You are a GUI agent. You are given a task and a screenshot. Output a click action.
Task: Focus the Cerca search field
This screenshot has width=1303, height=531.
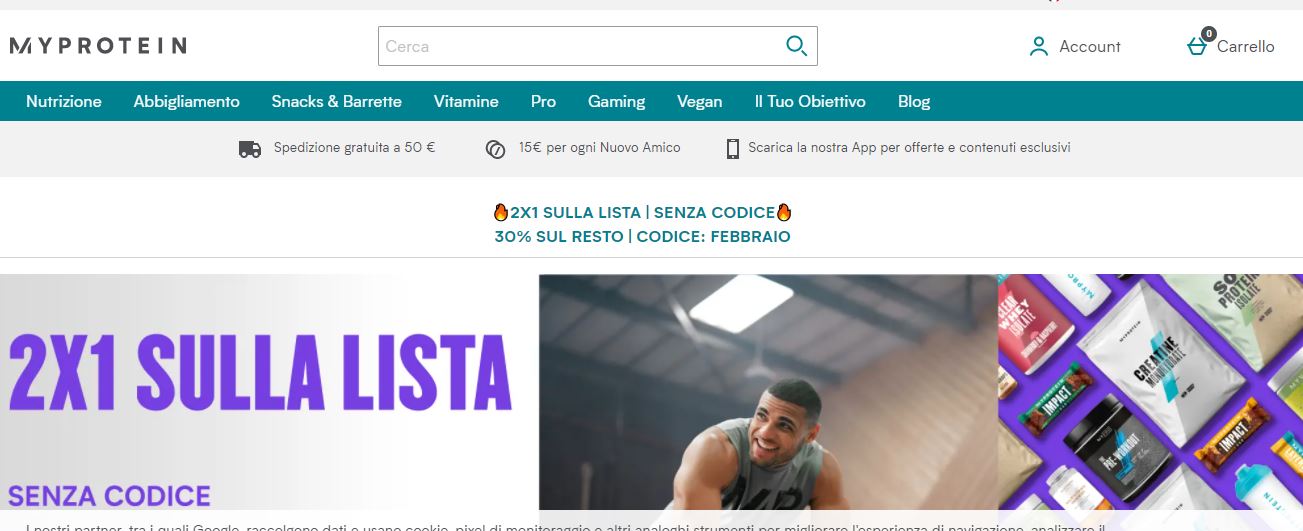tap(597, 46)
